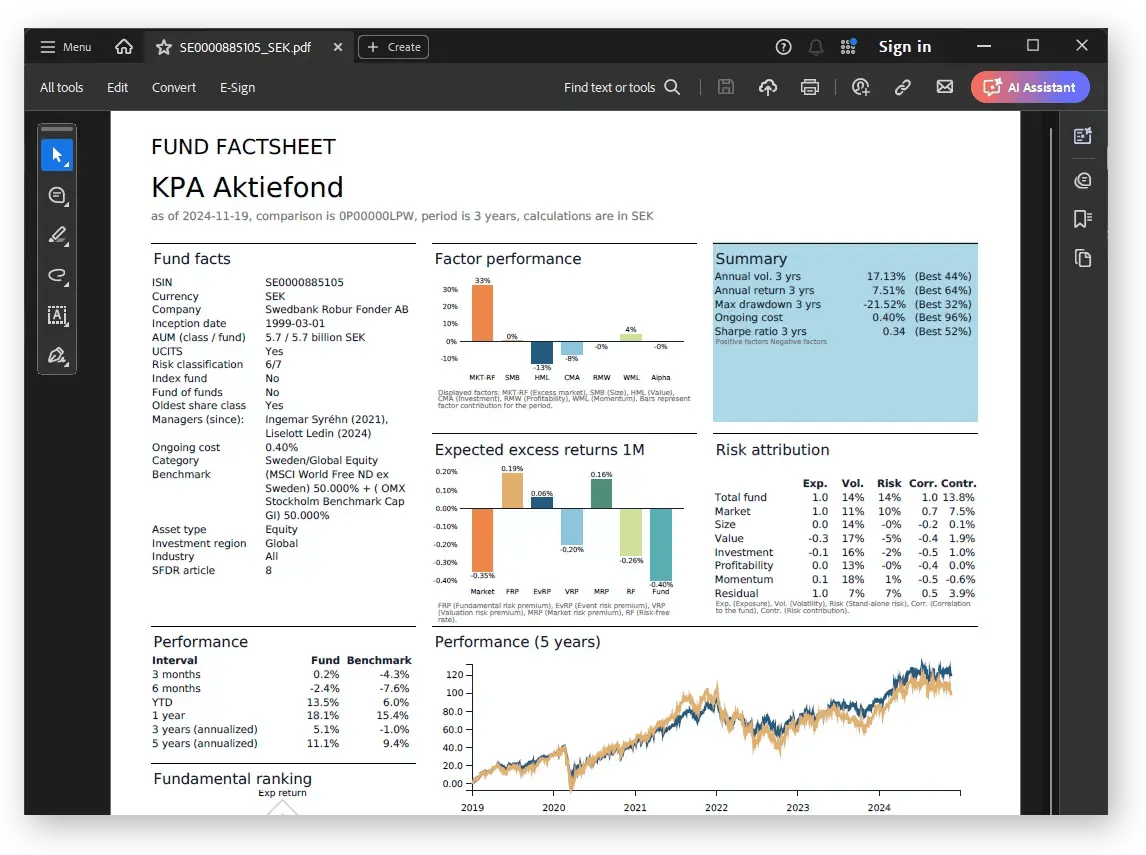This screenshot has height=855, width=1146.
Task: Go to the Home screen icon
Action: pos(124,47)
